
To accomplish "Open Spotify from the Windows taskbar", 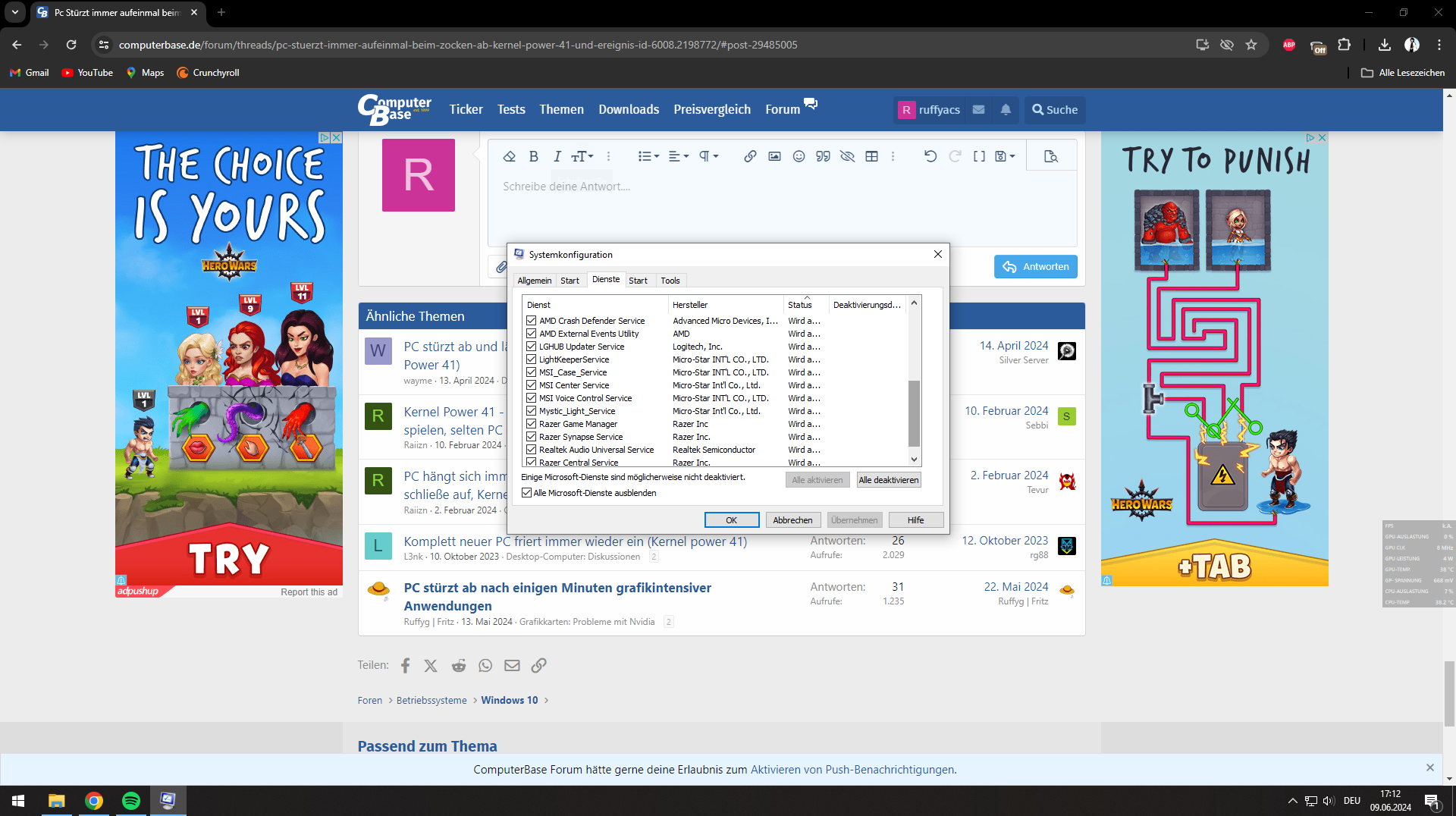I will tap(131, 801).
